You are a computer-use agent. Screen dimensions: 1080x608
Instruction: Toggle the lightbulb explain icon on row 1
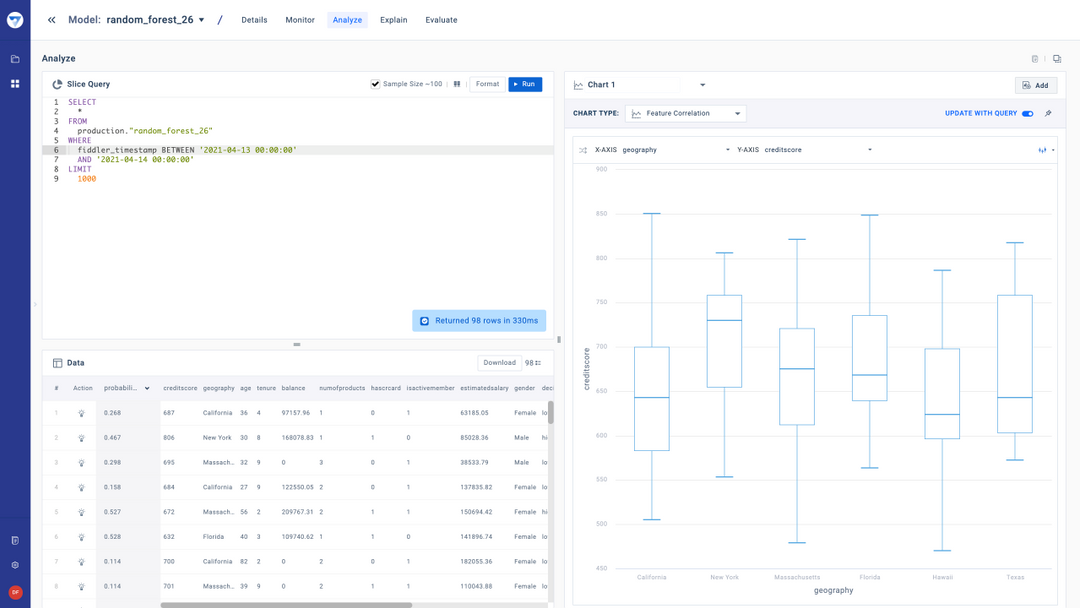[82, 412]
